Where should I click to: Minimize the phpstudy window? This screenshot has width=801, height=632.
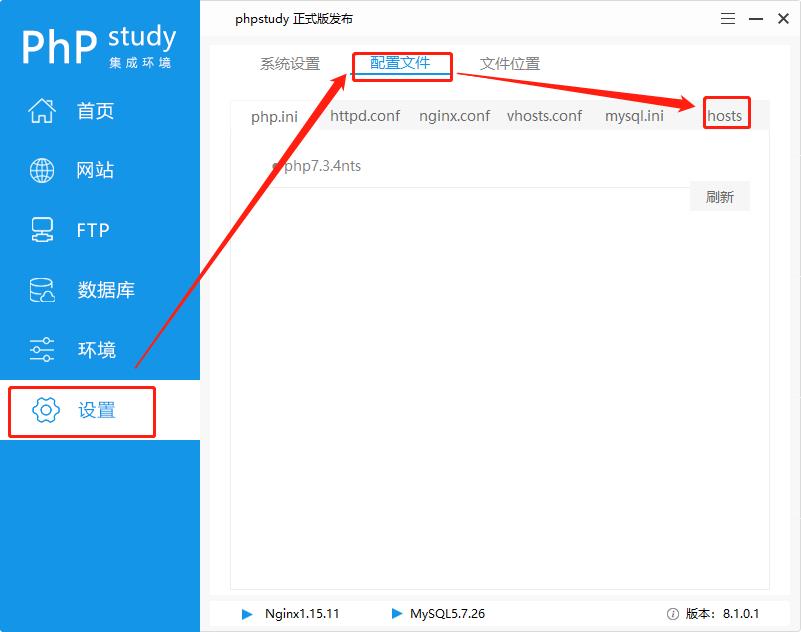756,19
